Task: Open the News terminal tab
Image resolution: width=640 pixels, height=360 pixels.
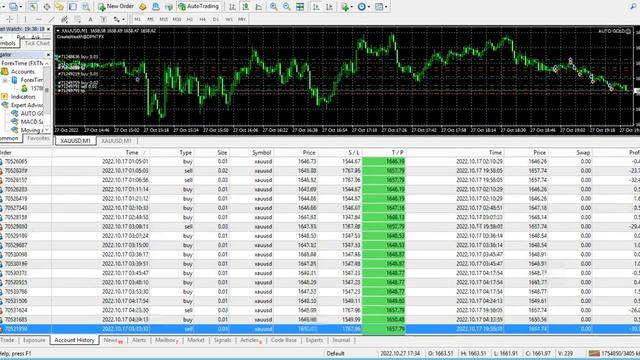Action: [113, 340]
